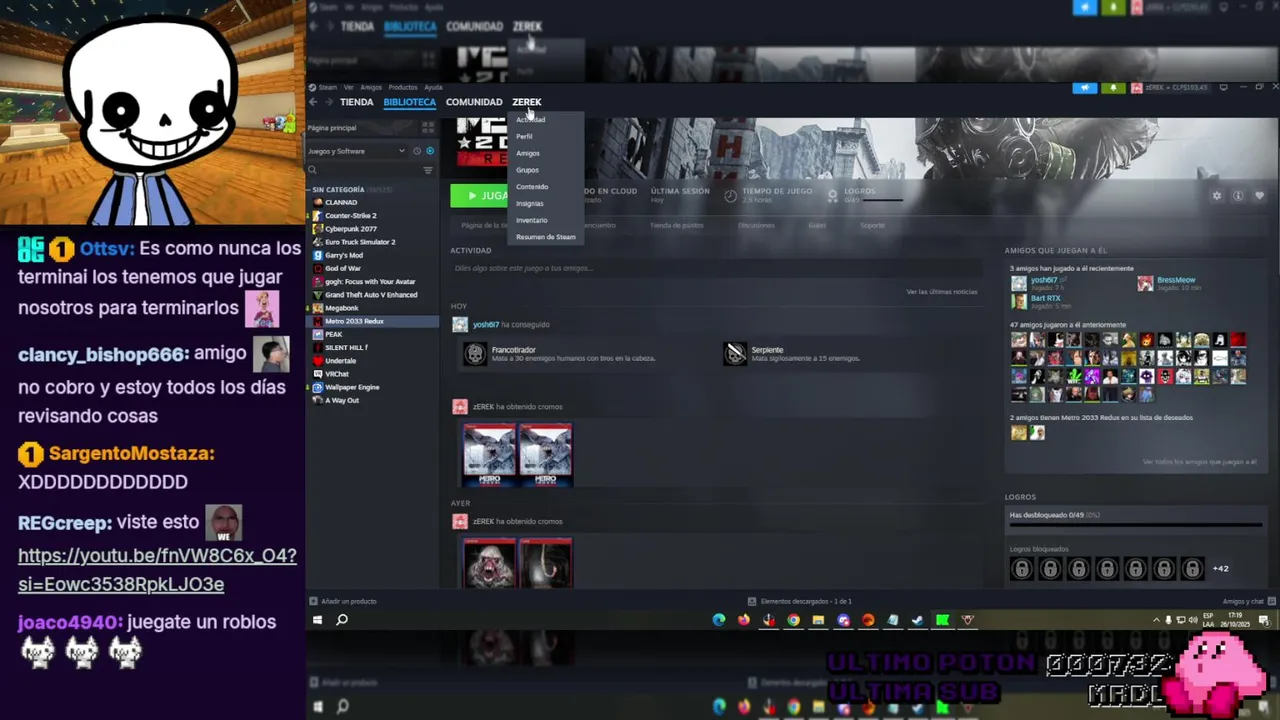Go back with the Steam back arrow
The width and height of the screenshot is (1280, 720).
[313, 102]
